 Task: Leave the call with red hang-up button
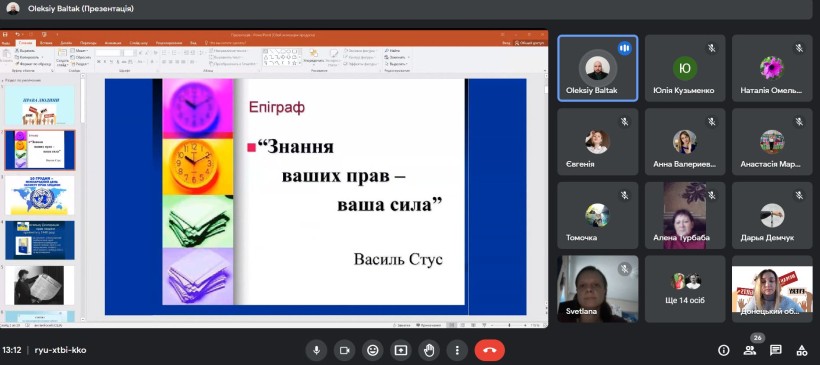(489, 350)
